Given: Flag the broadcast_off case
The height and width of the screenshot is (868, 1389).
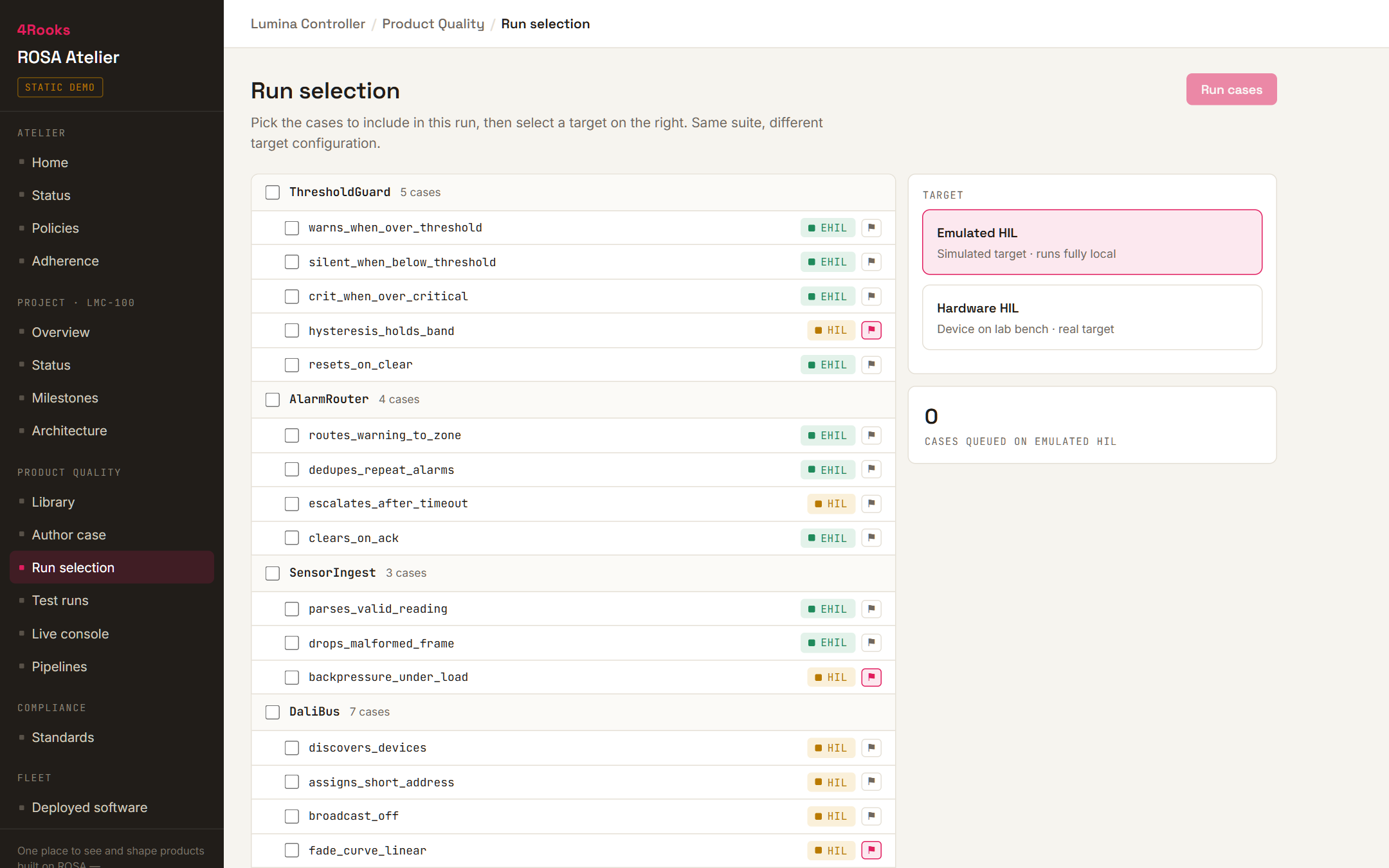Looking at the screenshot, I should tap(871, 816).
